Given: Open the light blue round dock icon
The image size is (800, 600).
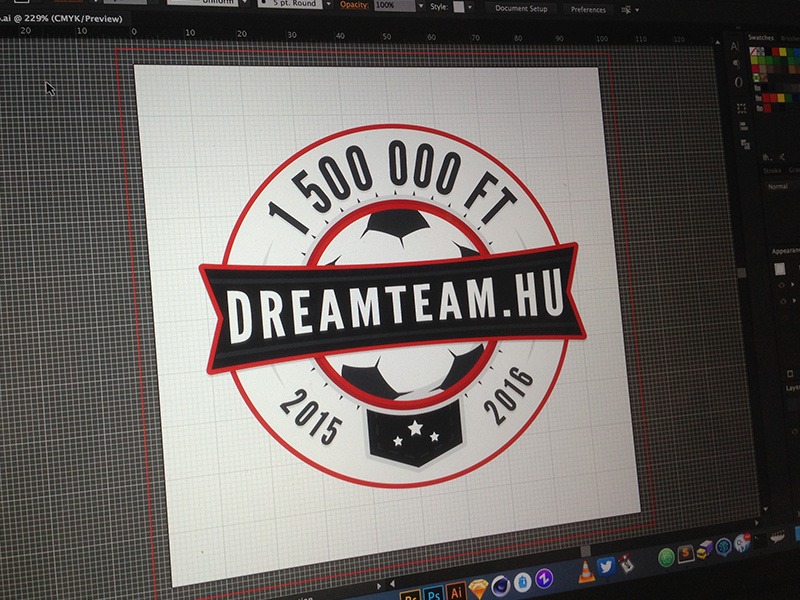Looking at the screenshot, I should (x=522, y=582).
